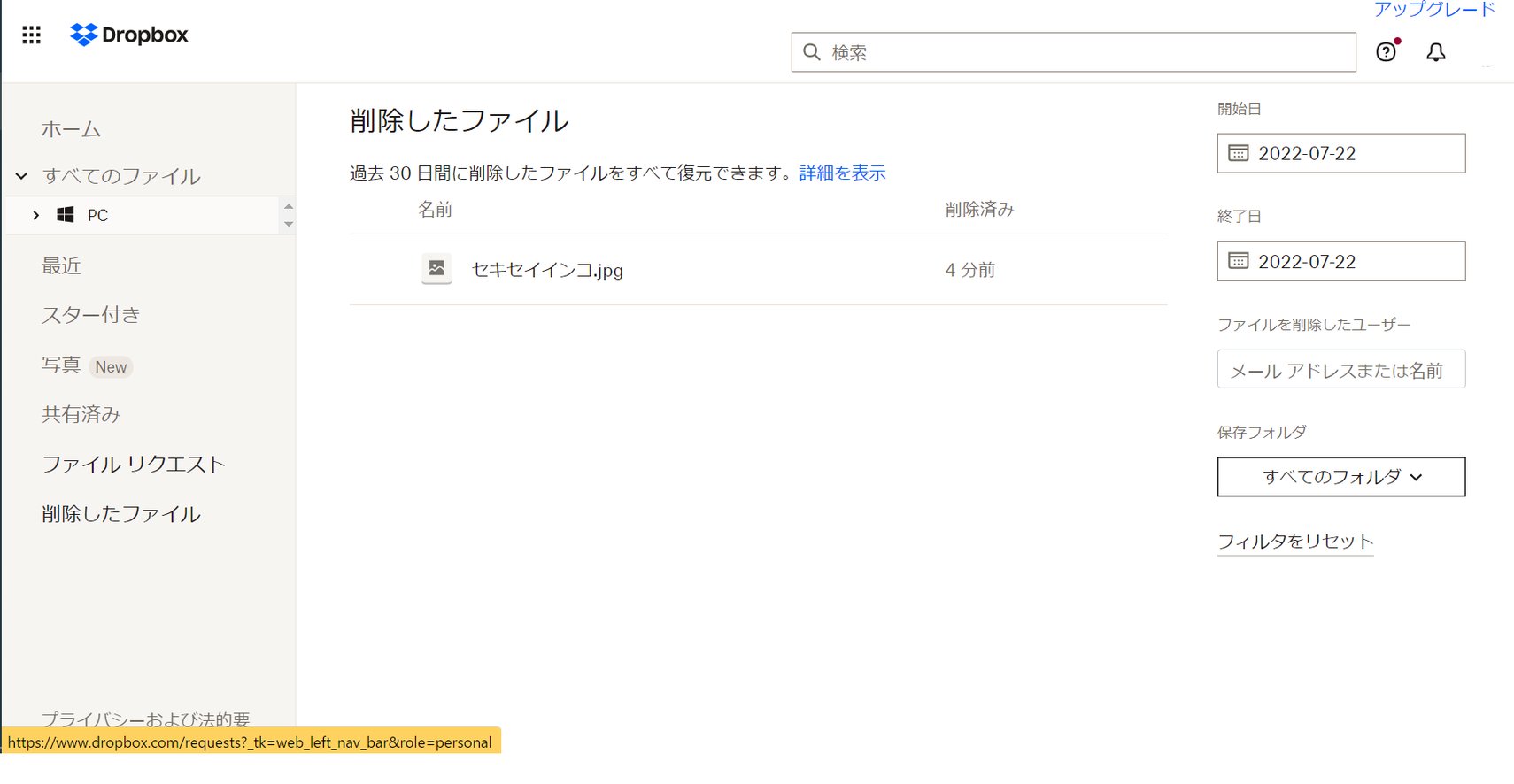Click the calendar icon in 開始日 field
The height and width of the screenshot is (784, 1514).
pos(1238,153)
